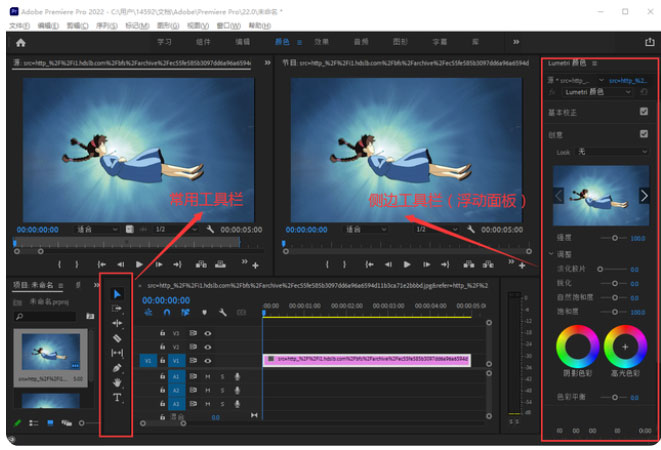Disable the Creative section checkbox

(x=644, y=134)
